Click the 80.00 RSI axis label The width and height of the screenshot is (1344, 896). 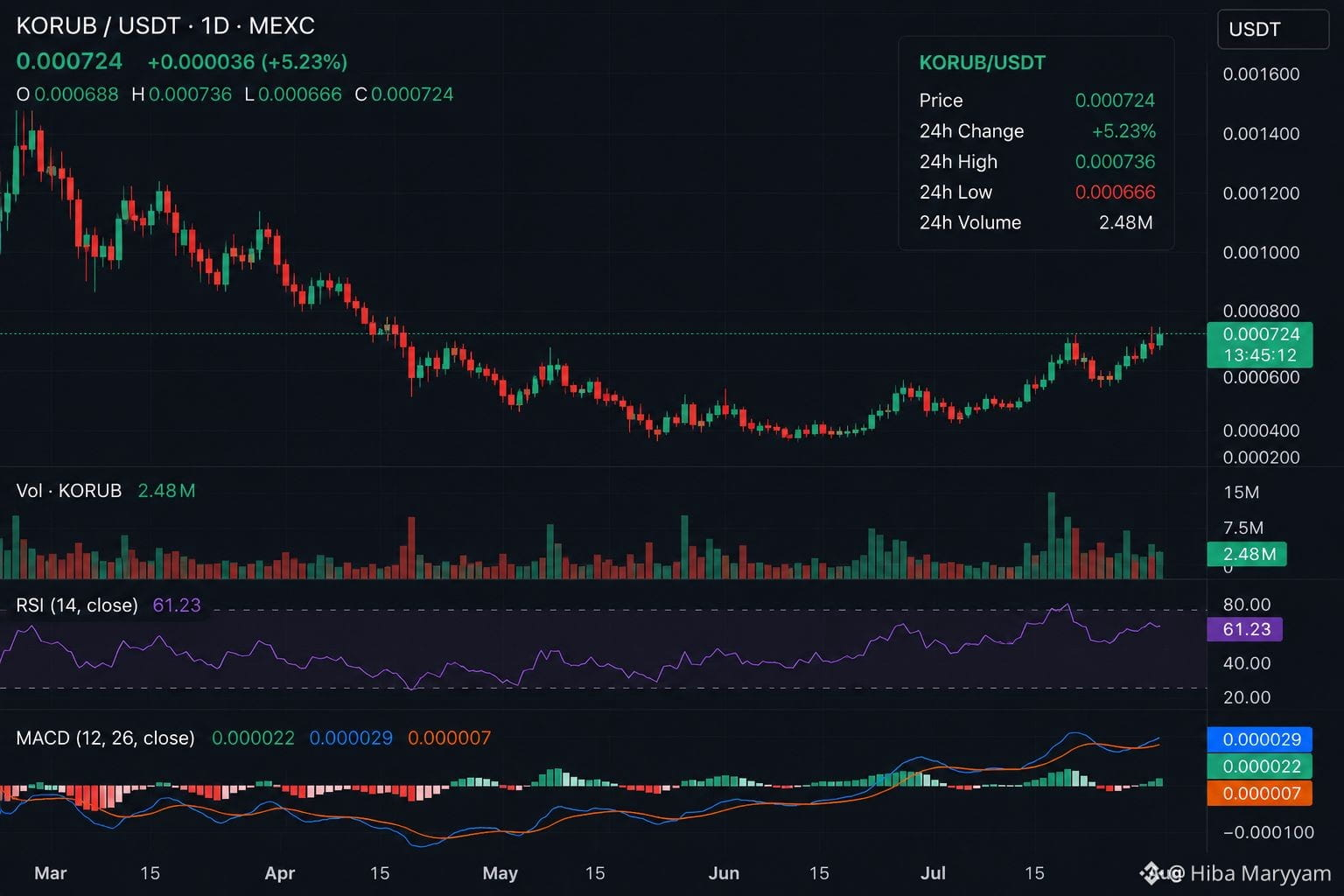1246,605
